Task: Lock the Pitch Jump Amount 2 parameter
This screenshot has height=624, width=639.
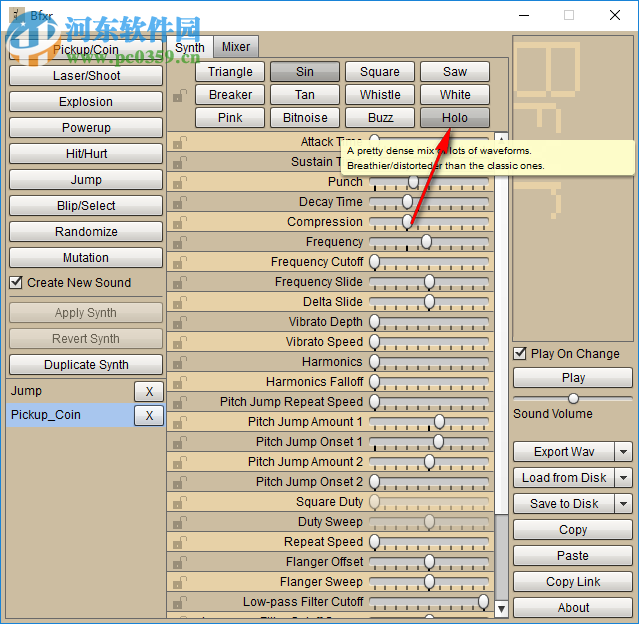Action: 179,462
